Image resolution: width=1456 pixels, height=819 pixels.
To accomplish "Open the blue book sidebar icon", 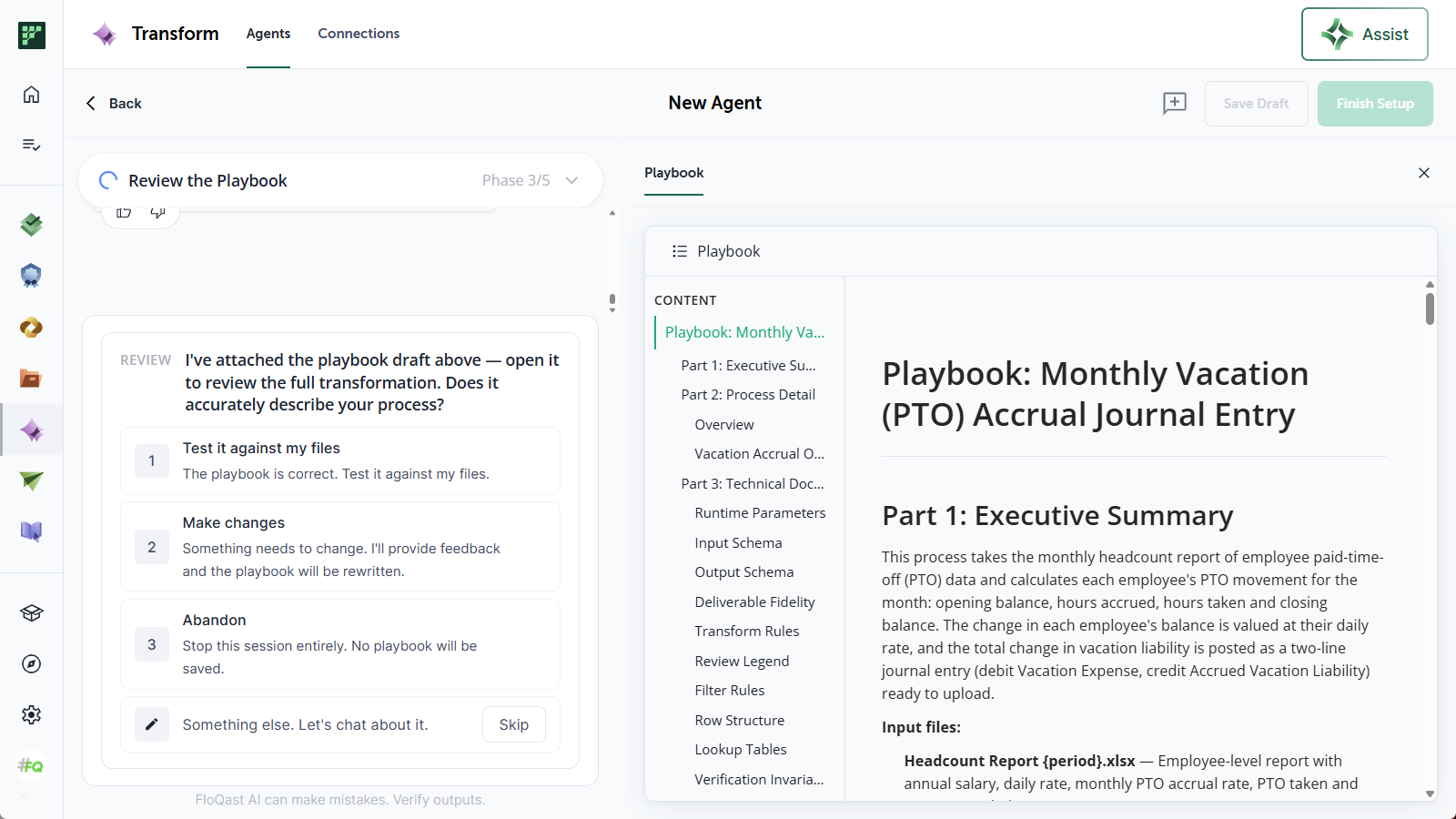I will tap(31, 531).
